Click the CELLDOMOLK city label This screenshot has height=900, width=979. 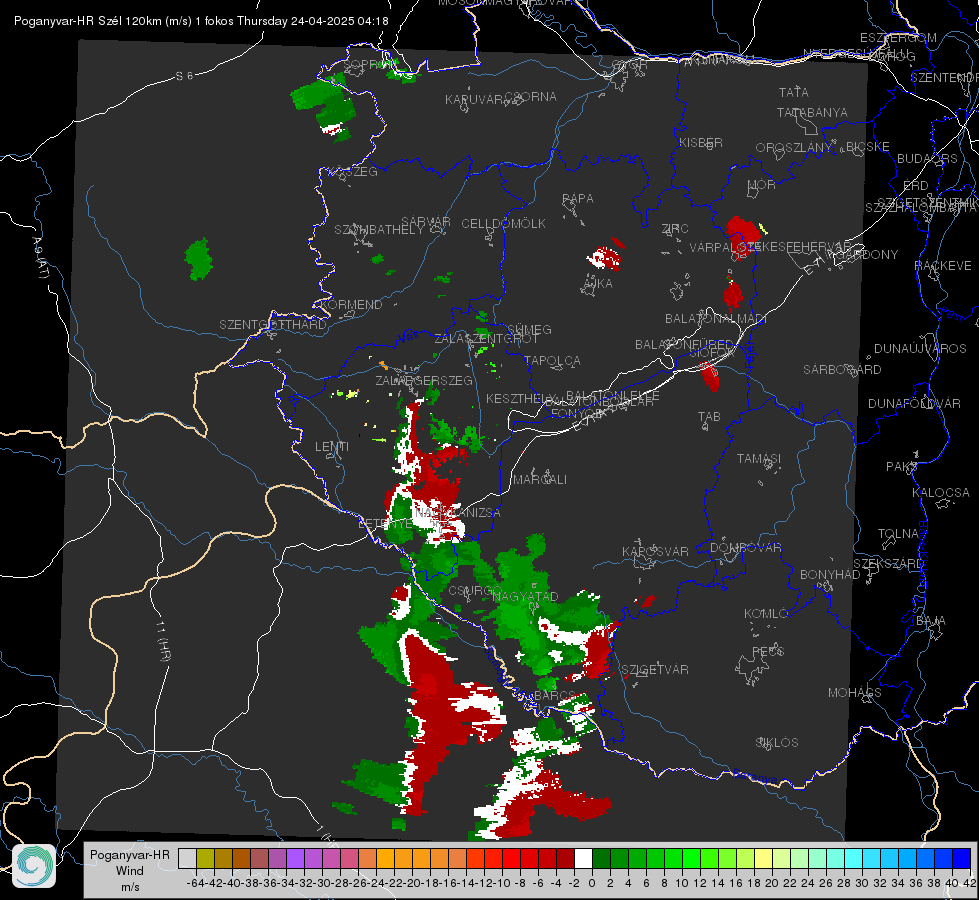pos(504,224)
